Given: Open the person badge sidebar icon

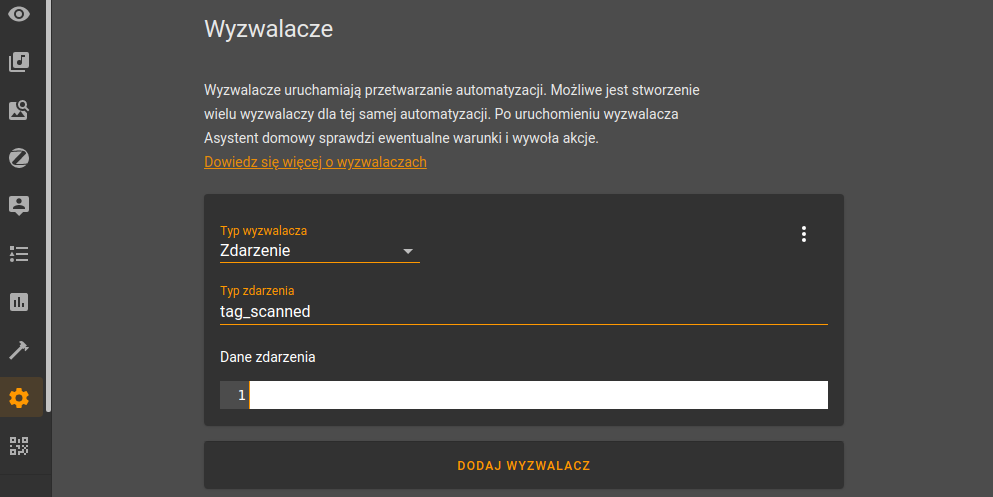Looking at the screenshot, I should tap(19, 206).
